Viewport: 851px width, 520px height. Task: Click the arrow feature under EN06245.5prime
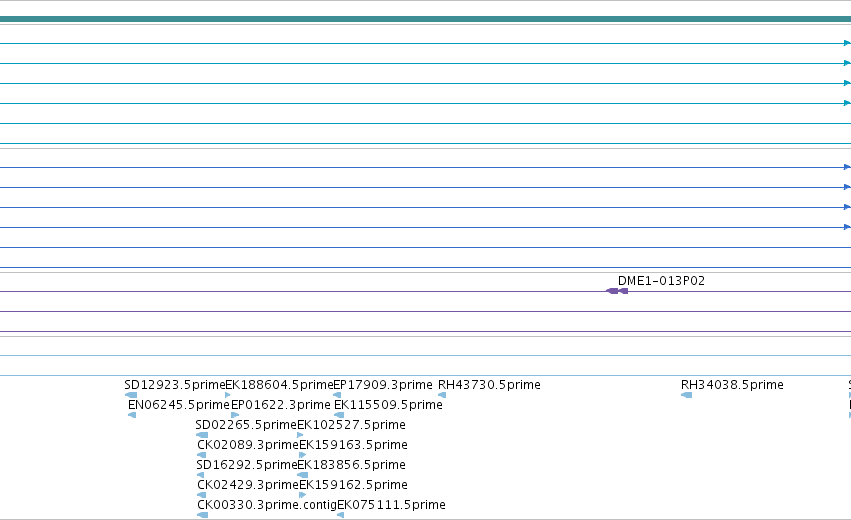tap(132, 415)
